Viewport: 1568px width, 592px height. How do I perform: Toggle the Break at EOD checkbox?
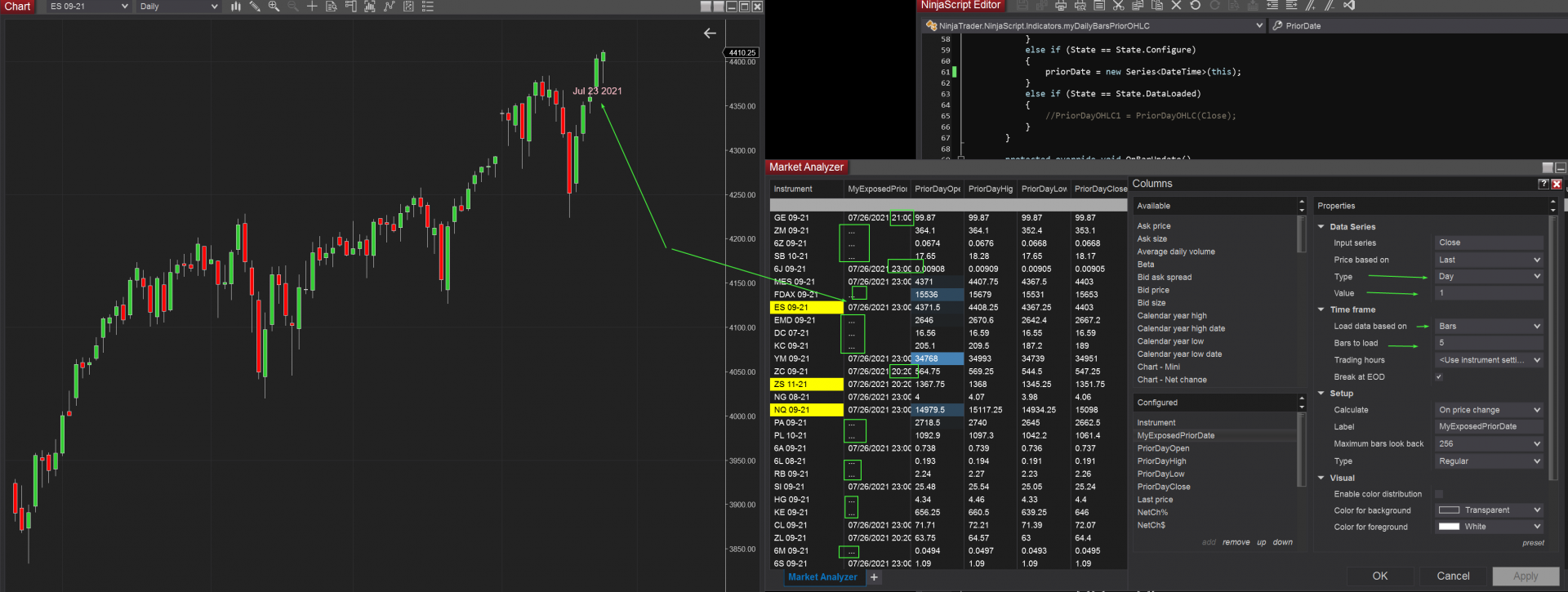pyautogui.click(x=1439, y=377)
